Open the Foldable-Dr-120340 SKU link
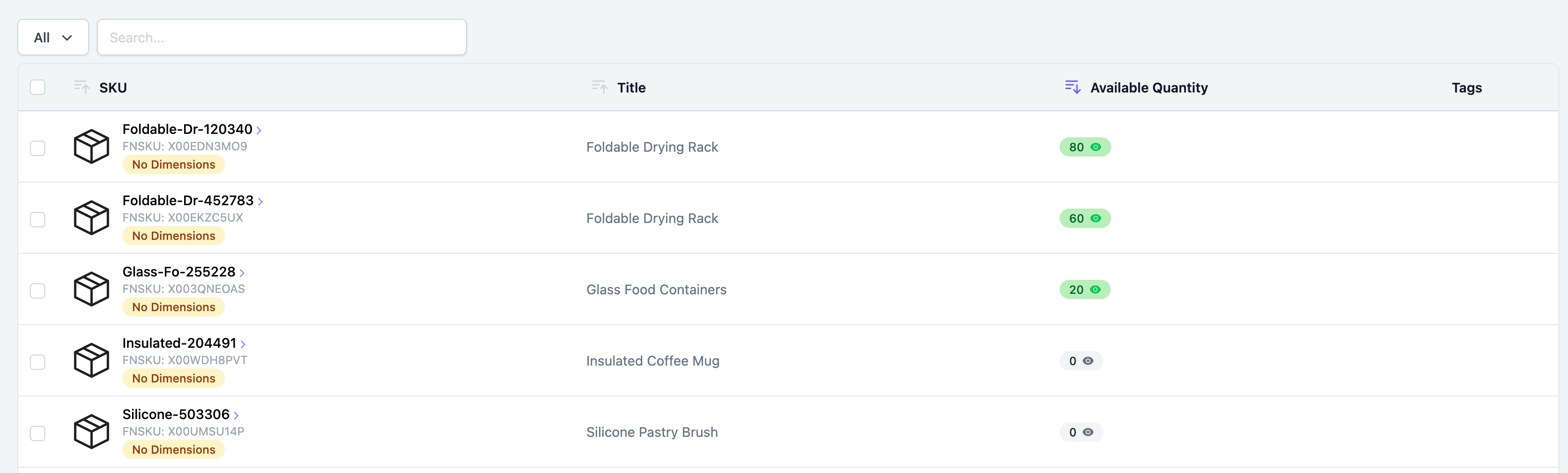The height and width of the screenshot is (473, 1568). [187, 129]
